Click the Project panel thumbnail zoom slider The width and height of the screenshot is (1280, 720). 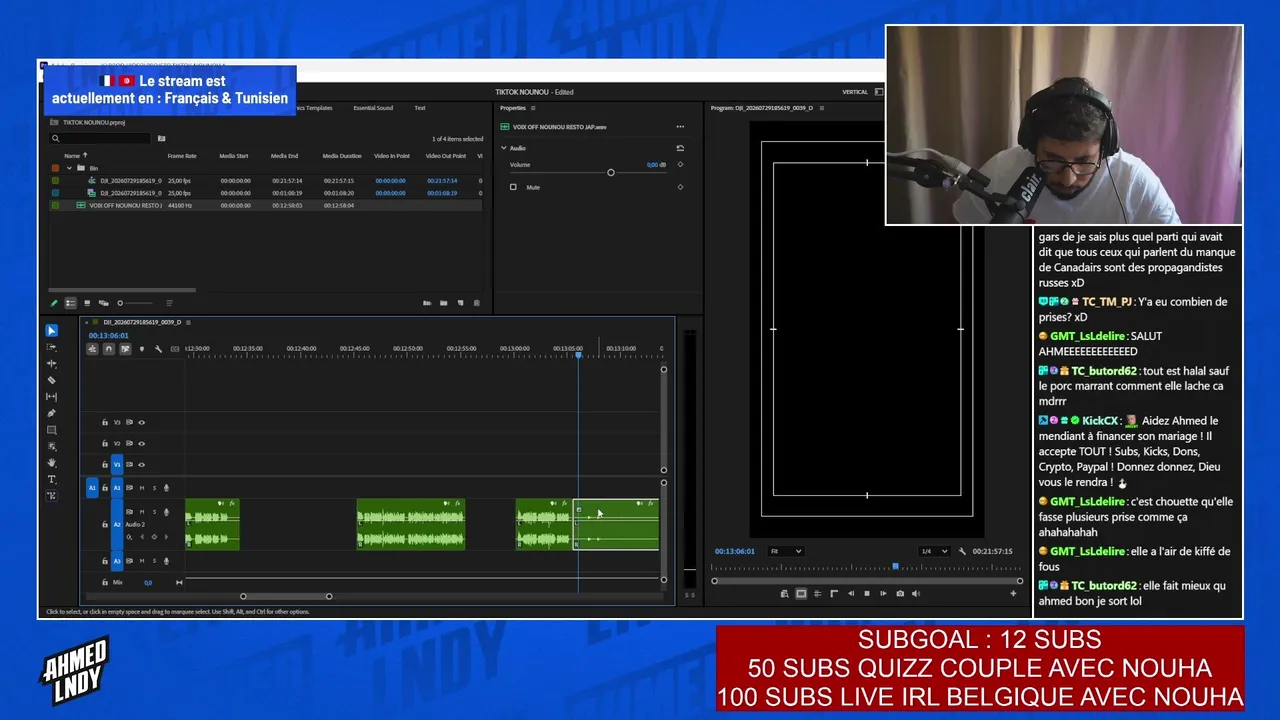tap(135, 303)
